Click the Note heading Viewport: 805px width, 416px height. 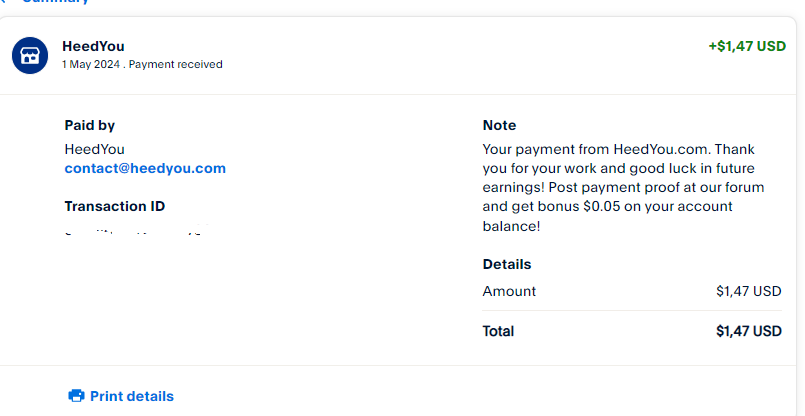[x=500, y=125]
